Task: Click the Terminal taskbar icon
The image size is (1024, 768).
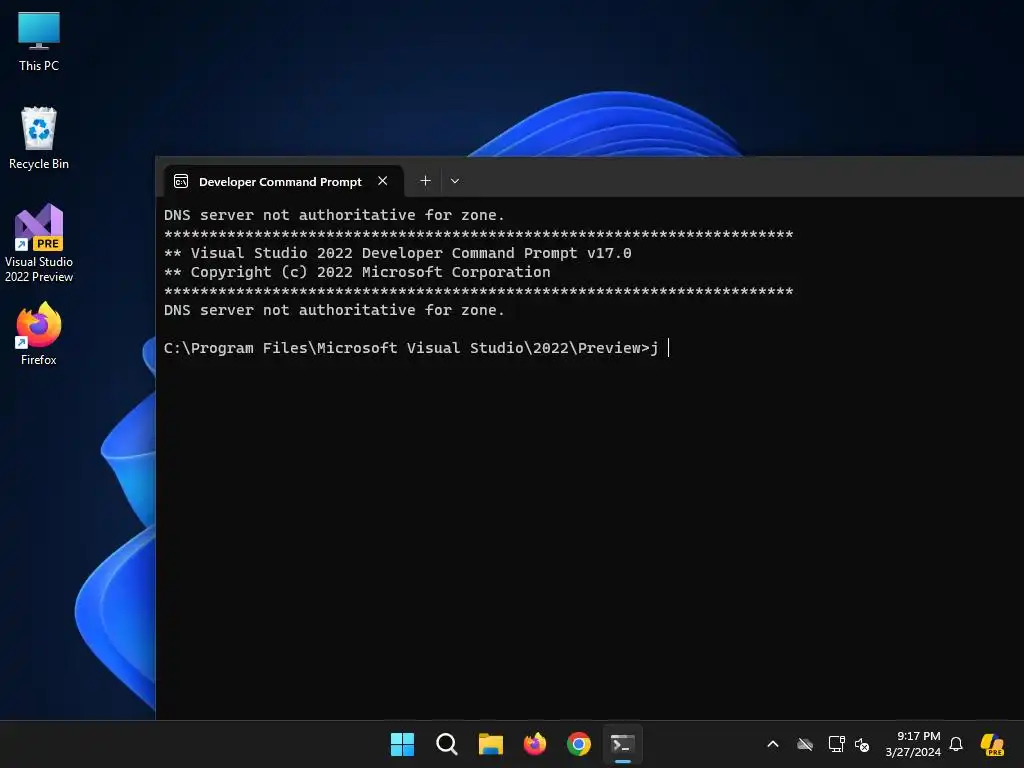Action: 623,744
